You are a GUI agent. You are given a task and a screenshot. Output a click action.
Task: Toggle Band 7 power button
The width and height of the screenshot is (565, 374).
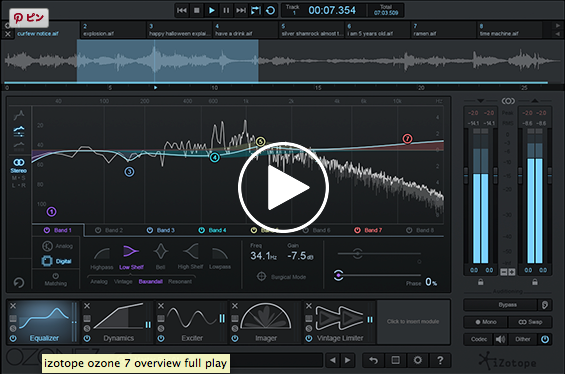pyautogui.click(x=357, y=230)
